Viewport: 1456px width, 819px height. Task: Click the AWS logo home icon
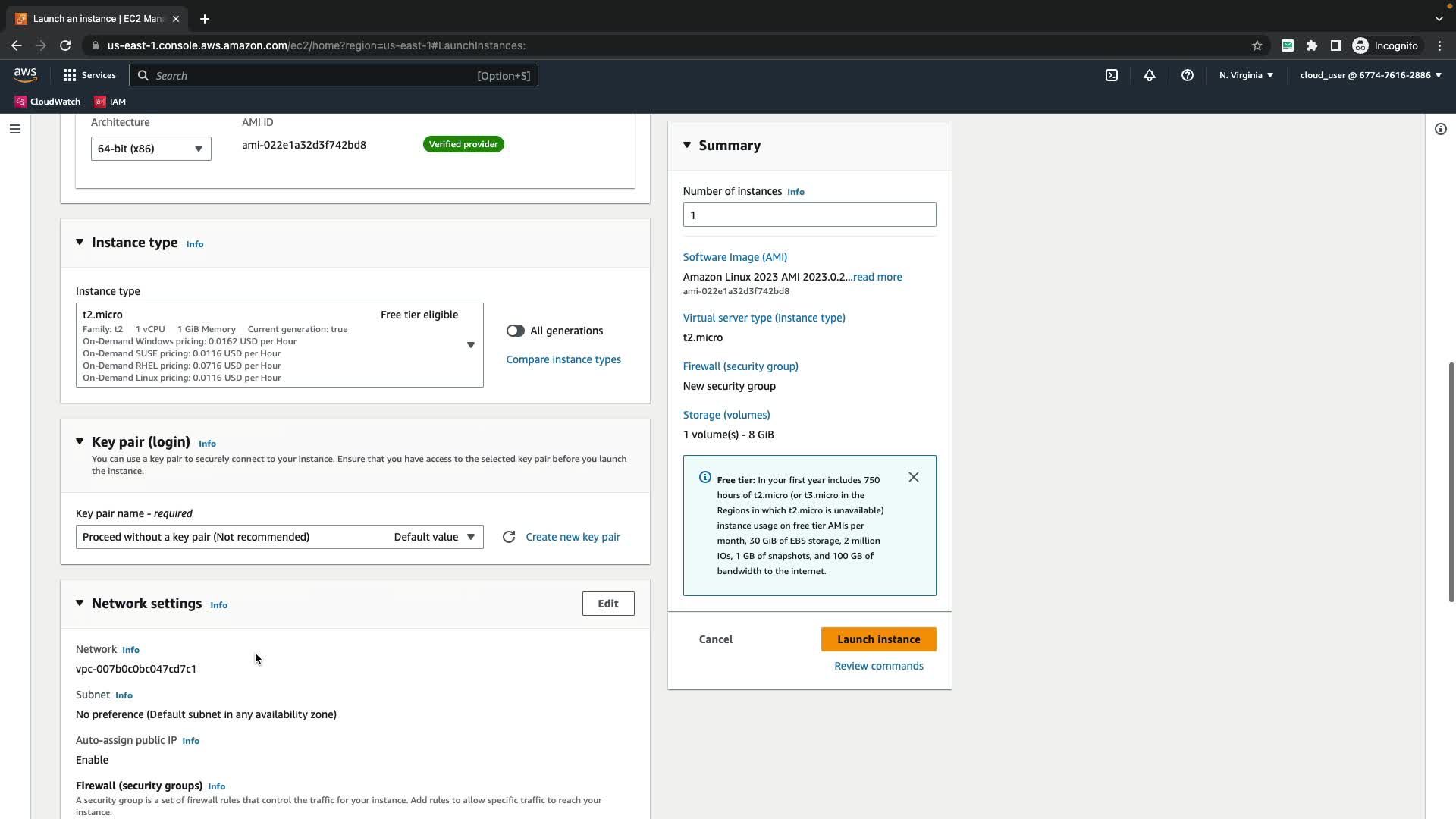pyautogui.click(x=25, y=74)
